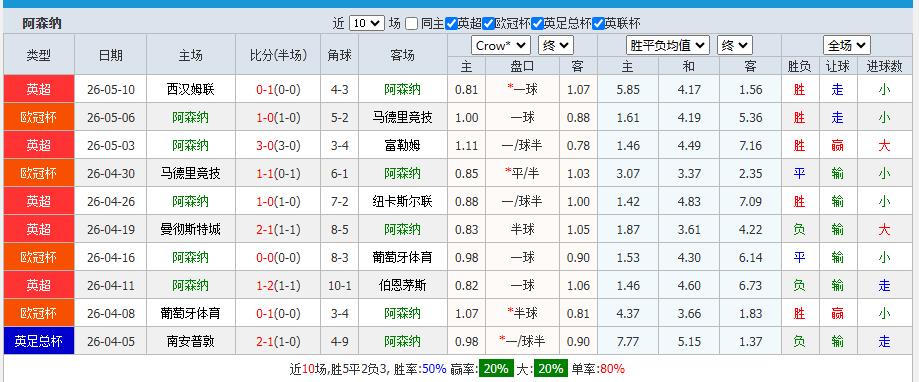Click the 欧冠杯 tag on 26-05-06 row

(39, 117)
